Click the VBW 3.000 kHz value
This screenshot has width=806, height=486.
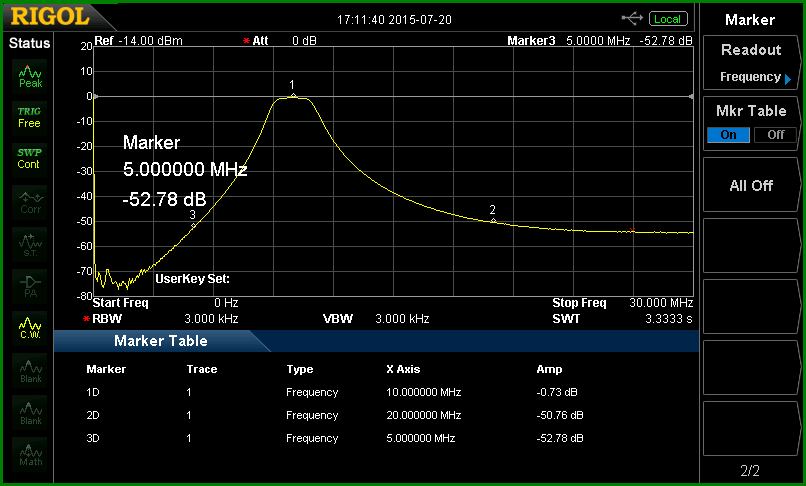pyautogui.click(x=402, y=319)
